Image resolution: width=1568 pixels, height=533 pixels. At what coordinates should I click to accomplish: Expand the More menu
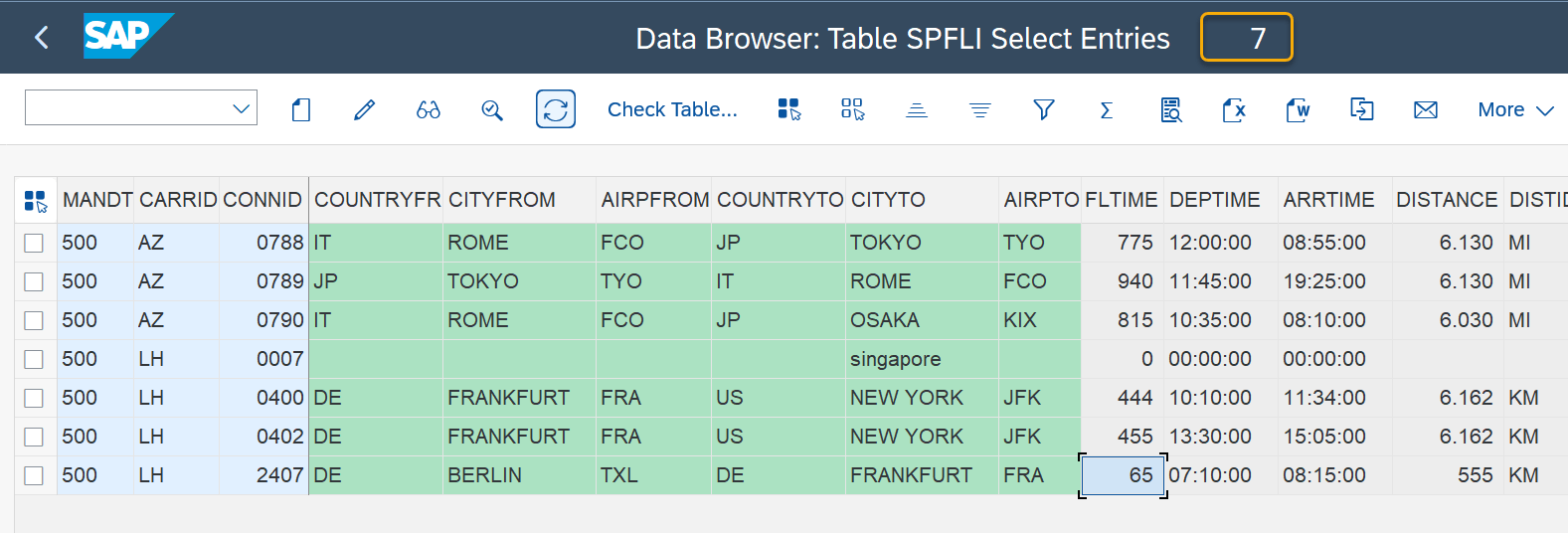click(1514, 109)
